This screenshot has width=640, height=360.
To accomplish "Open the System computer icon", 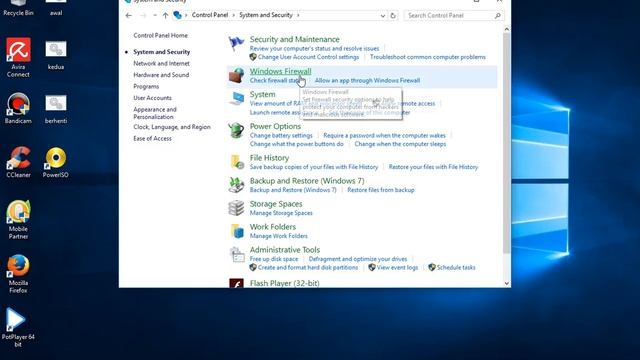I will pos(237,98).
